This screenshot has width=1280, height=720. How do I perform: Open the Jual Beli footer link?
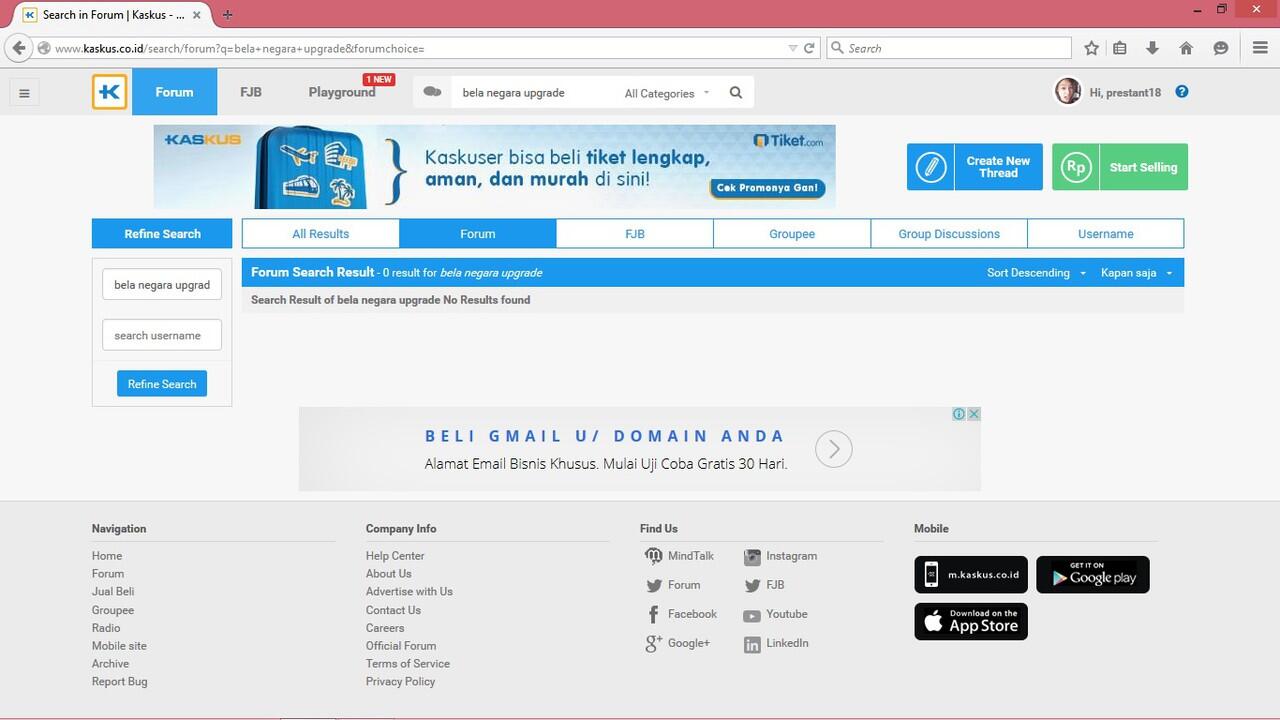[113, 592]
